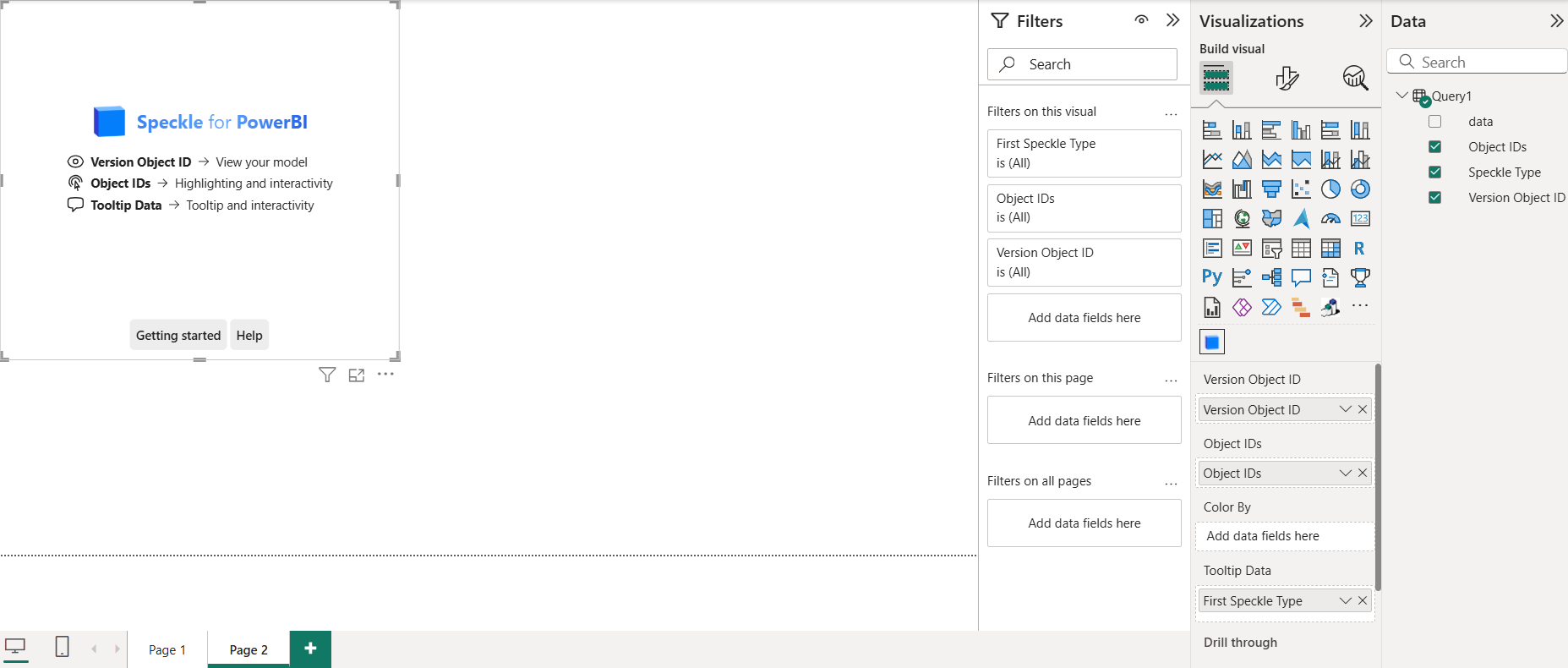This screenshot has width=1568, height=668.
Task: Collapse the Query1 table tree
Action: 1401,96
